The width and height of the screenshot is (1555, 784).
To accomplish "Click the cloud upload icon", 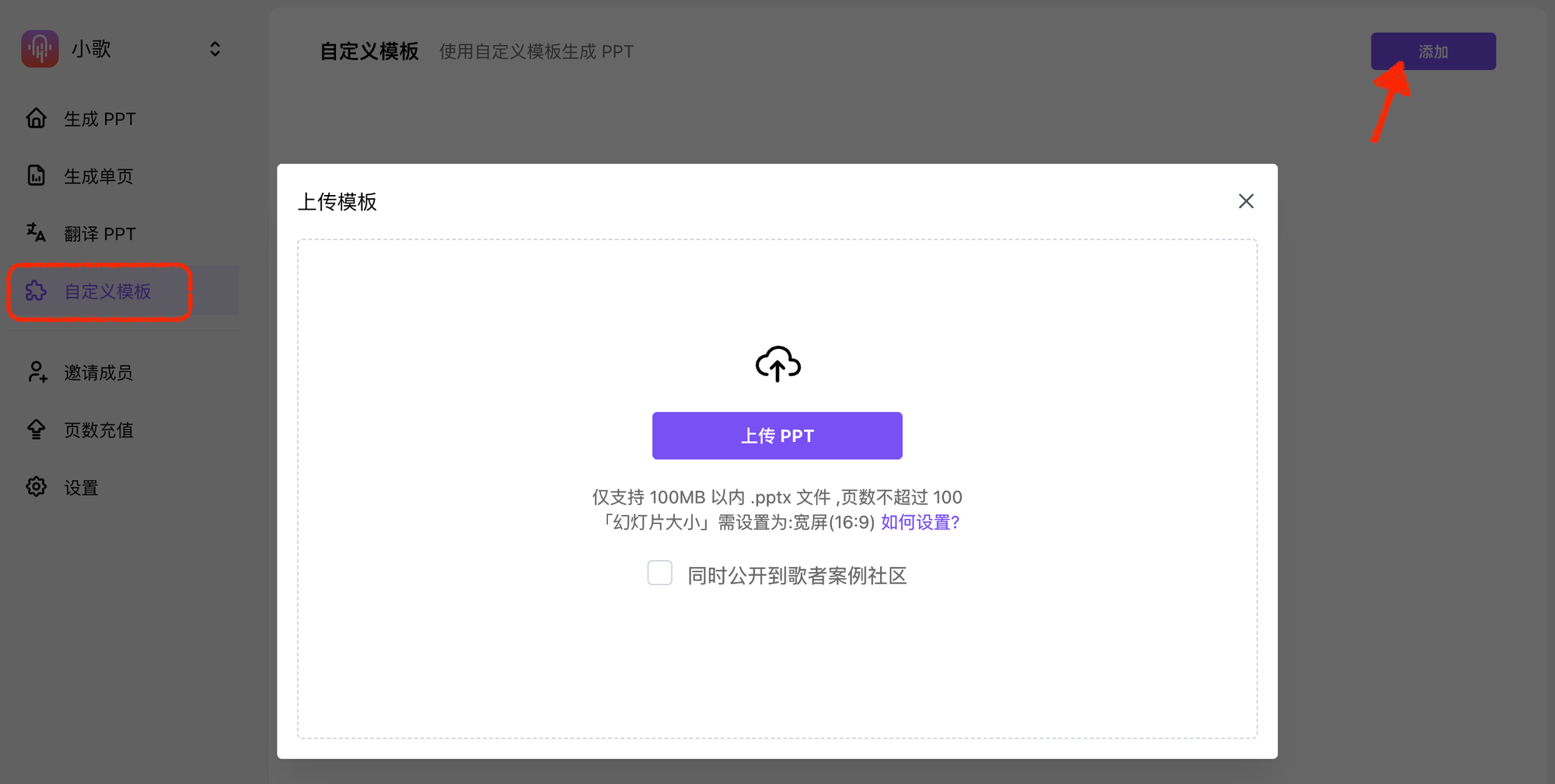I will [777, 364].
